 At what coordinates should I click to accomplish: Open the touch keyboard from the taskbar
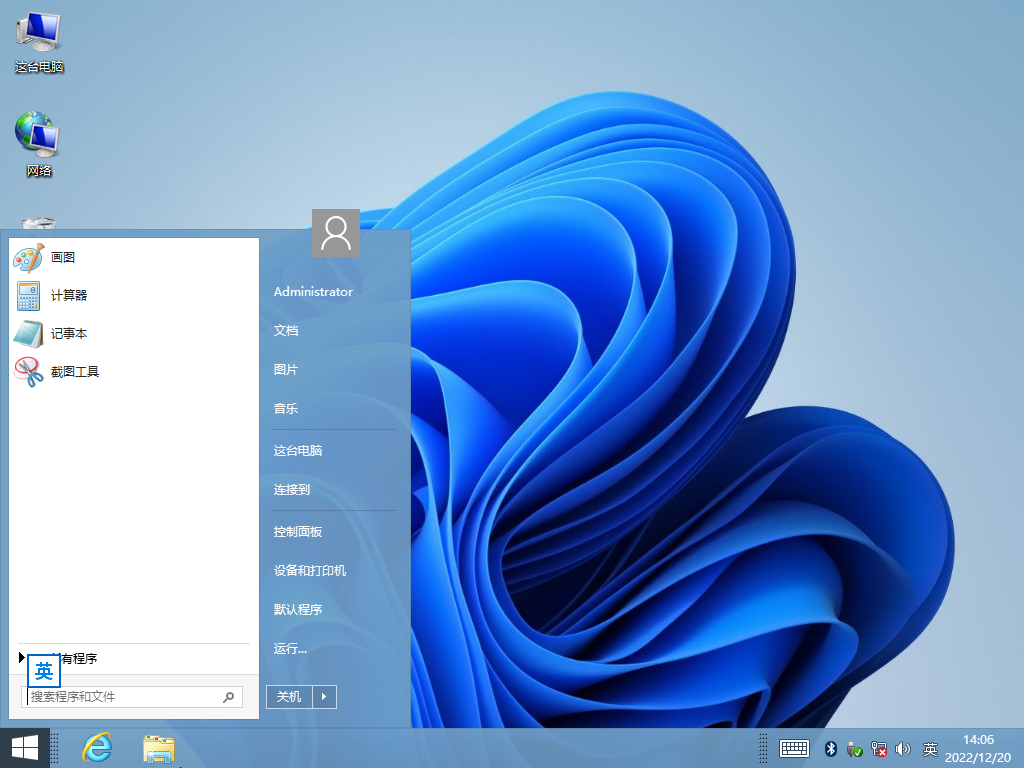point(794,748)
